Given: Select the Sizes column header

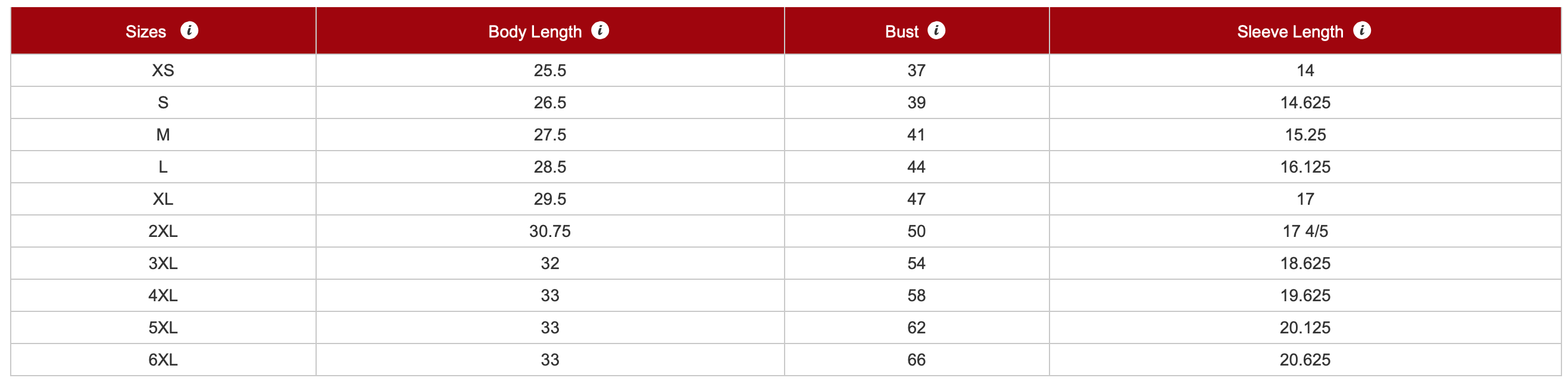Looking at the screenshot, I should point(163,31).
